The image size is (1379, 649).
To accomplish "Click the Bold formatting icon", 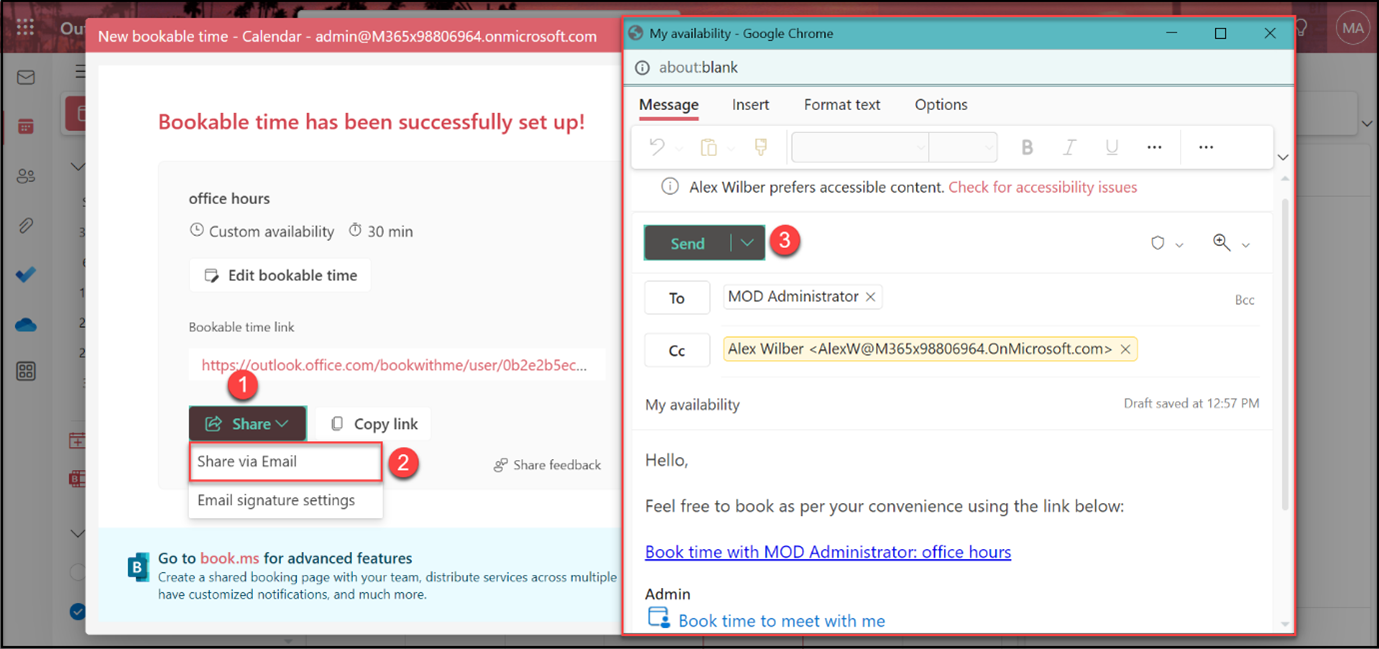I will [1026, 147].
